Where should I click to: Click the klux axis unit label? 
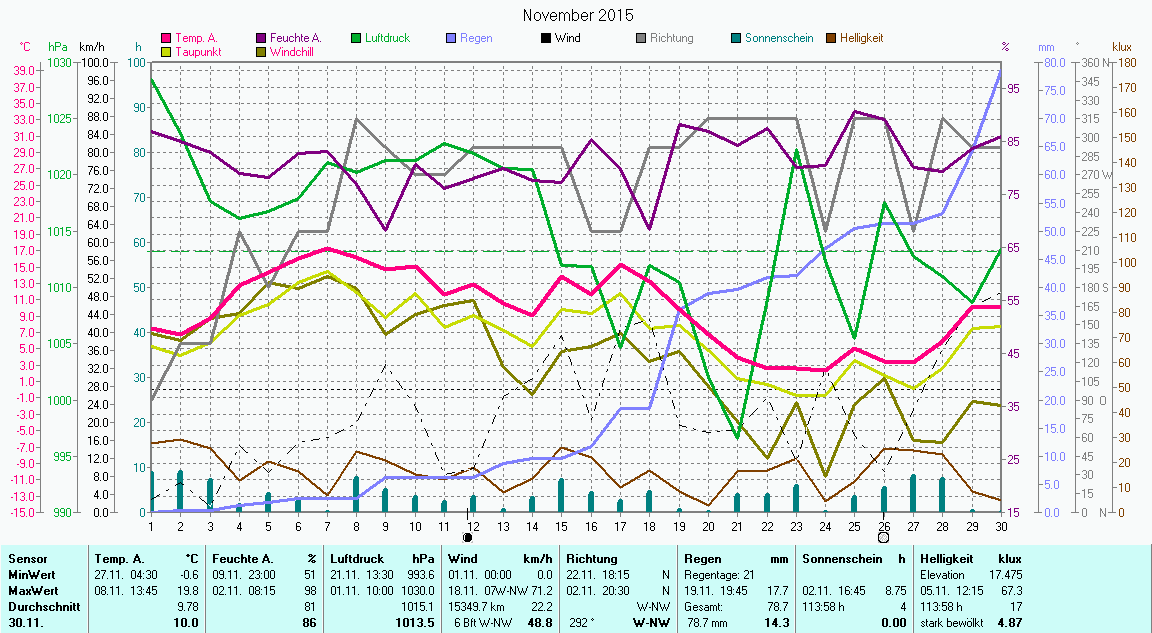[x=1121, y=47]
